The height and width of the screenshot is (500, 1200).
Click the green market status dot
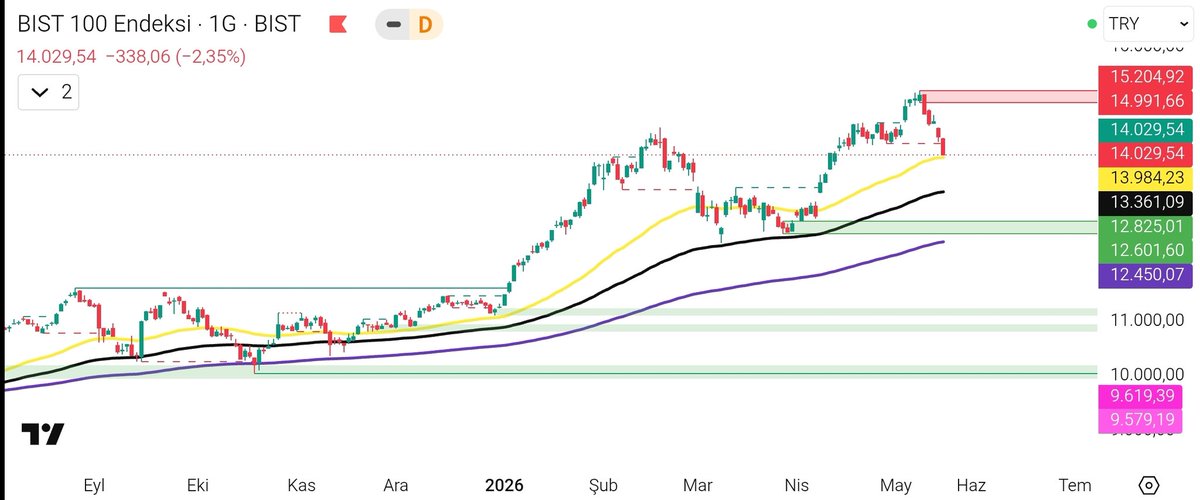pyautogui.click(x=1091, y=24)
